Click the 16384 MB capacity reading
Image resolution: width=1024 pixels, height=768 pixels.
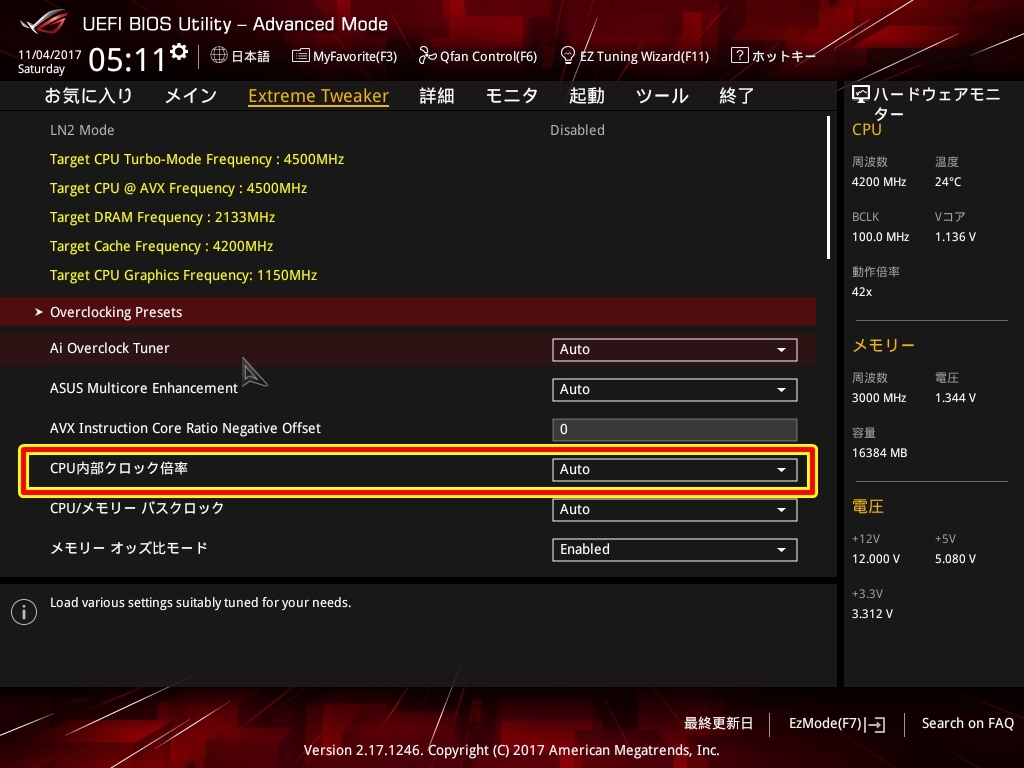coord(880,453)
